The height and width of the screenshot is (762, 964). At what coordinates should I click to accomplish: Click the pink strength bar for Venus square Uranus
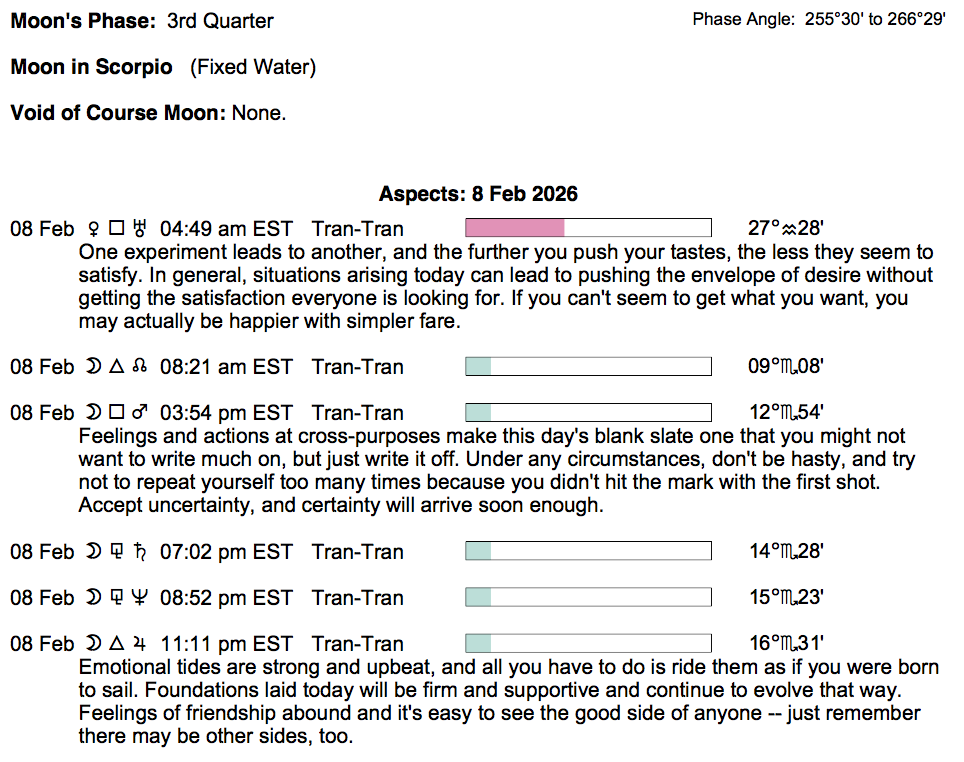pyautogui.click(x=515, y=228)
